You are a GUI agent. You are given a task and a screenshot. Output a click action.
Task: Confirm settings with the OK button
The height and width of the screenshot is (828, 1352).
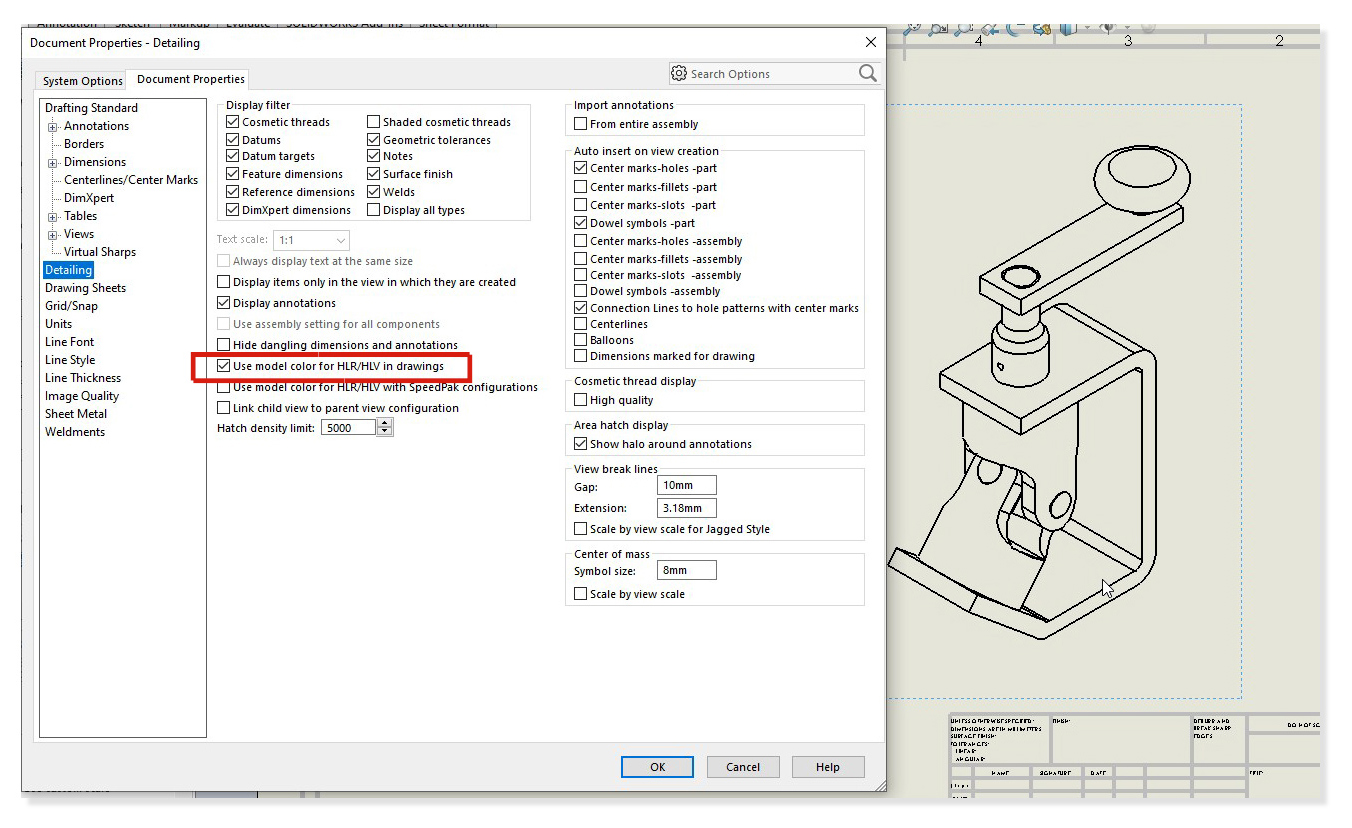click(657, 766)
